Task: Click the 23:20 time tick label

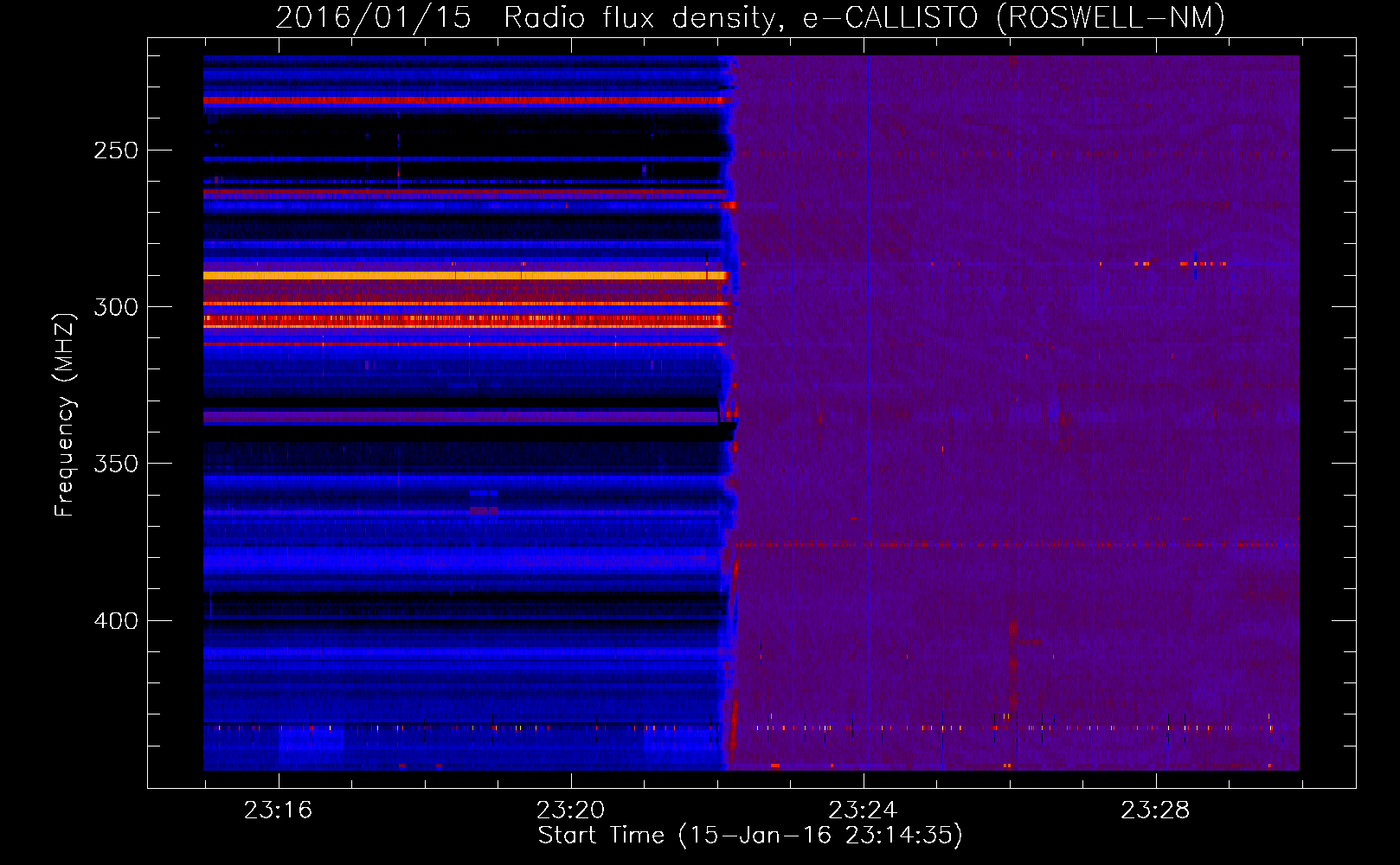Action: pyautogui.click(x=570, y=811)
